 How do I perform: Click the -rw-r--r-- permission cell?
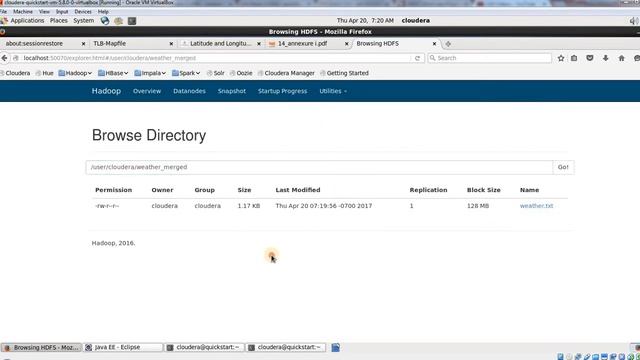coord(107,206)
